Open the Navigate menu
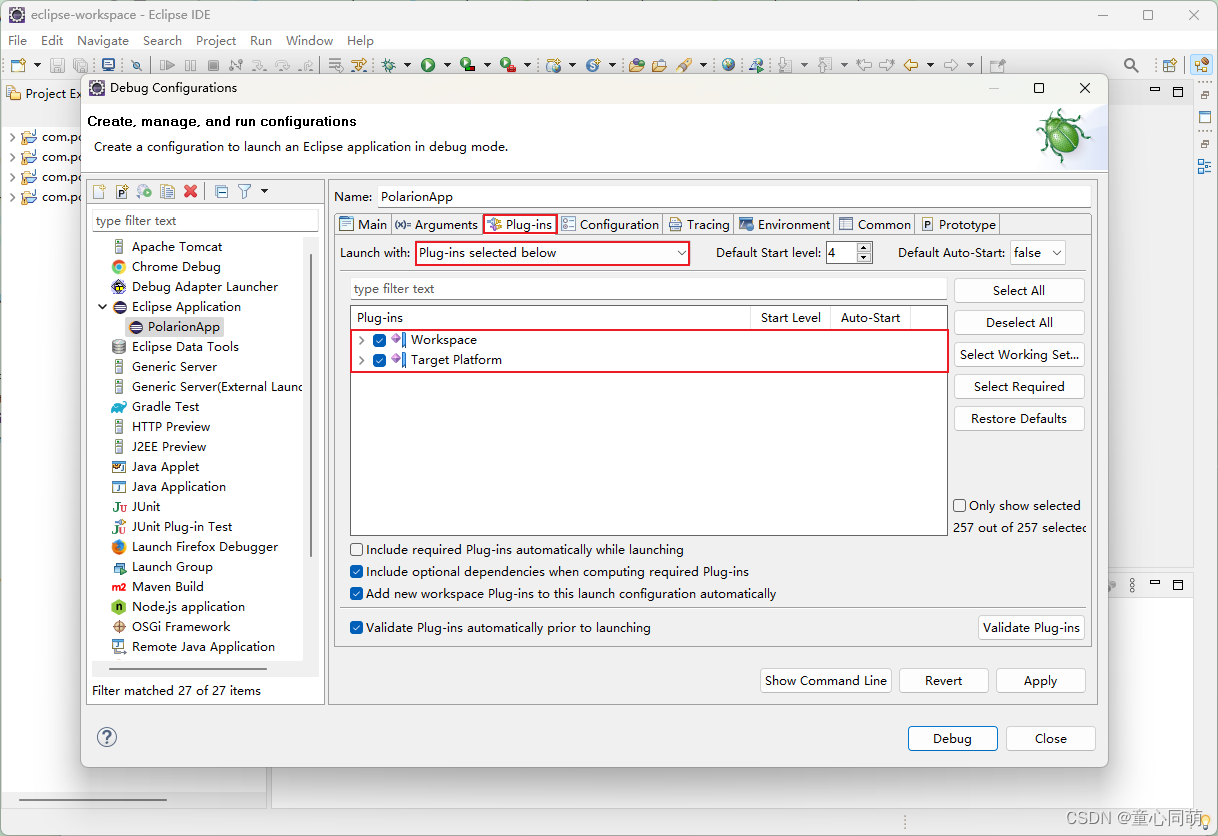This screenshot has width=1218, height=836. pyautogui.click(x=103, y=40)
